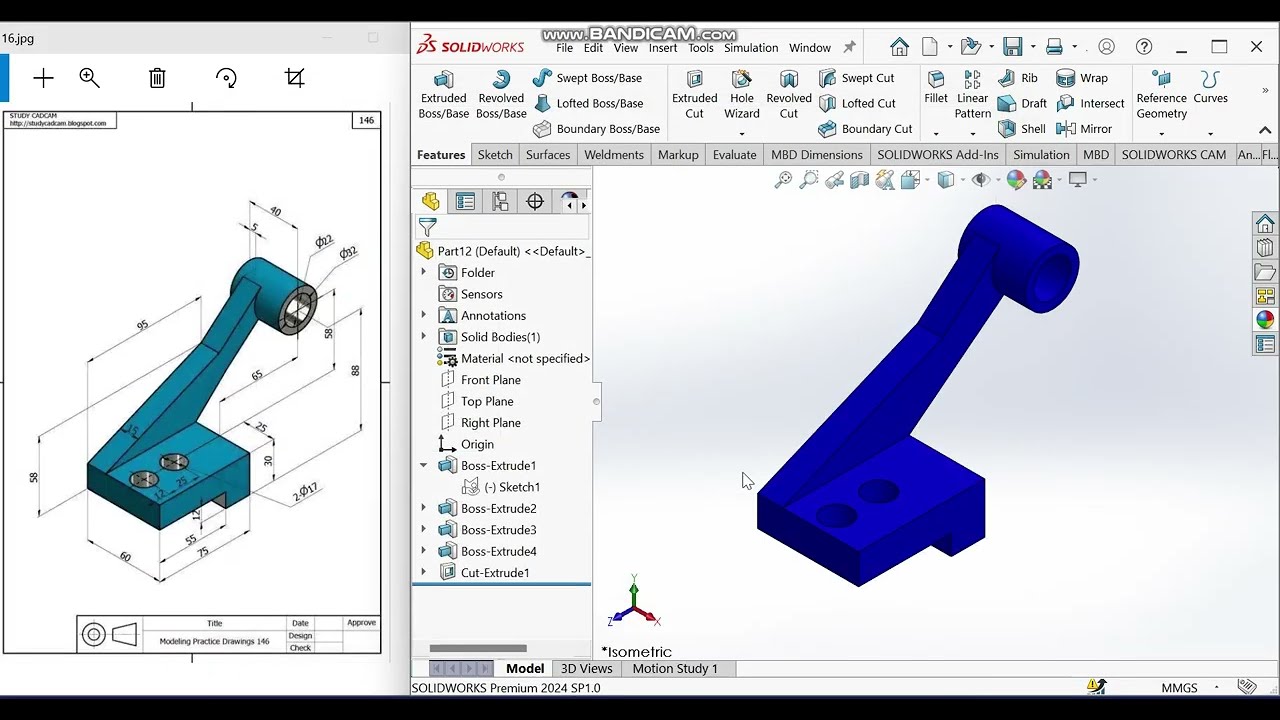Choose Lofted Boss/Base command
This screenshot has height=720, width=1280.
[588, 103]
